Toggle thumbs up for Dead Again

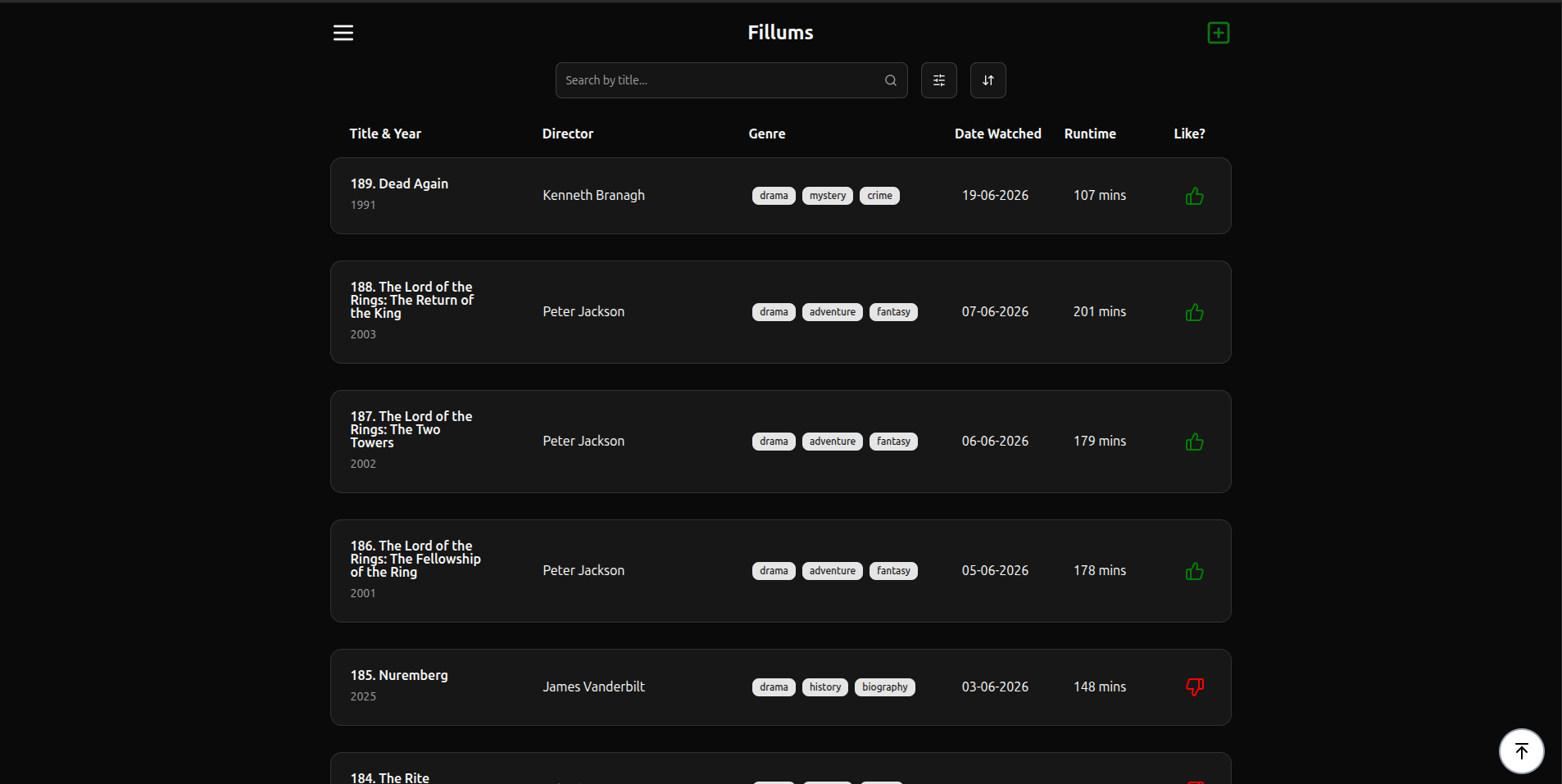point(1194,196)
